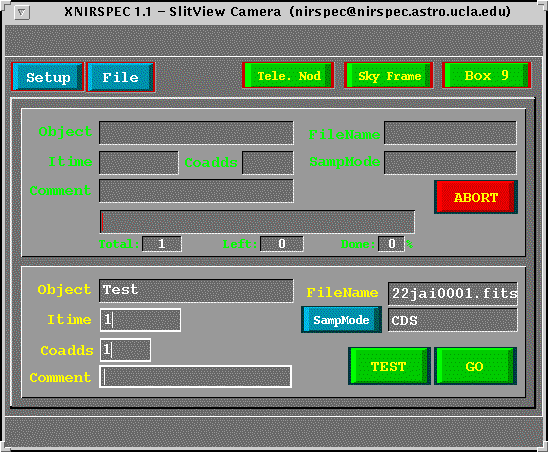Toggle the Sky Frame button
The width and height of the screenshot is (548, 452).
pos(389,75)
